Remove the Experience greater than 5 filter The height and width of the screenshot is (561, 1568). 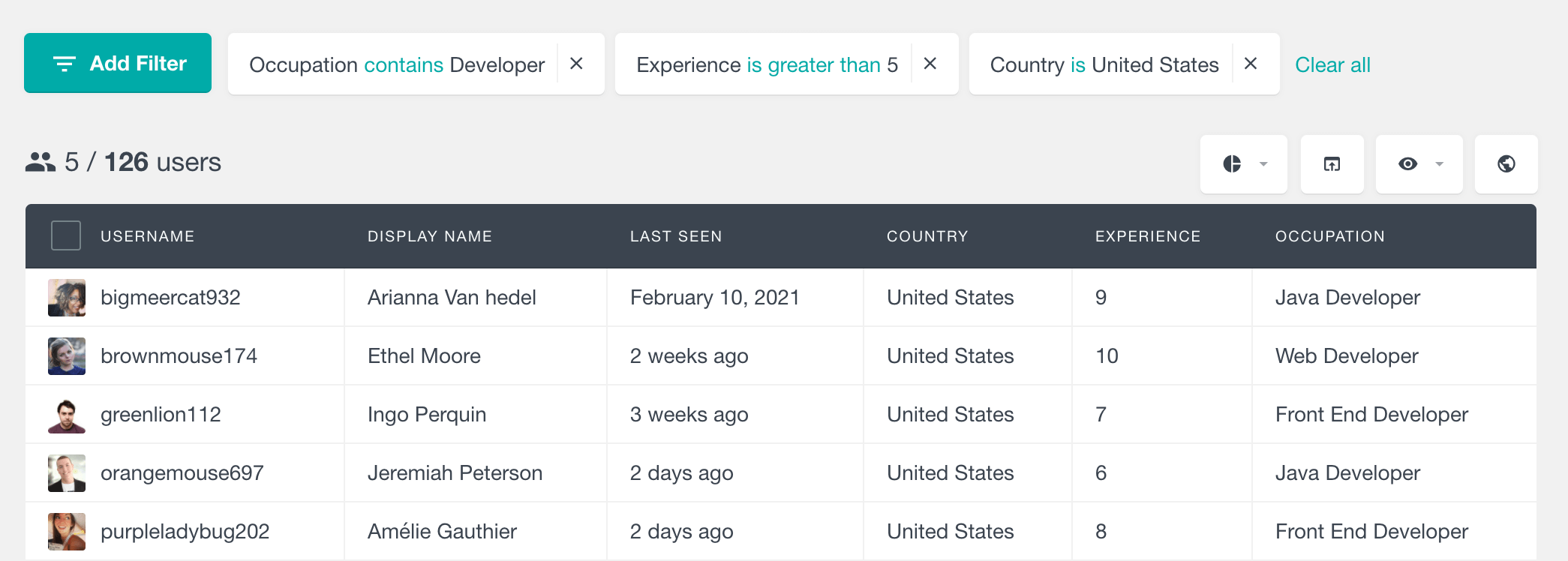tap(930, 64)
